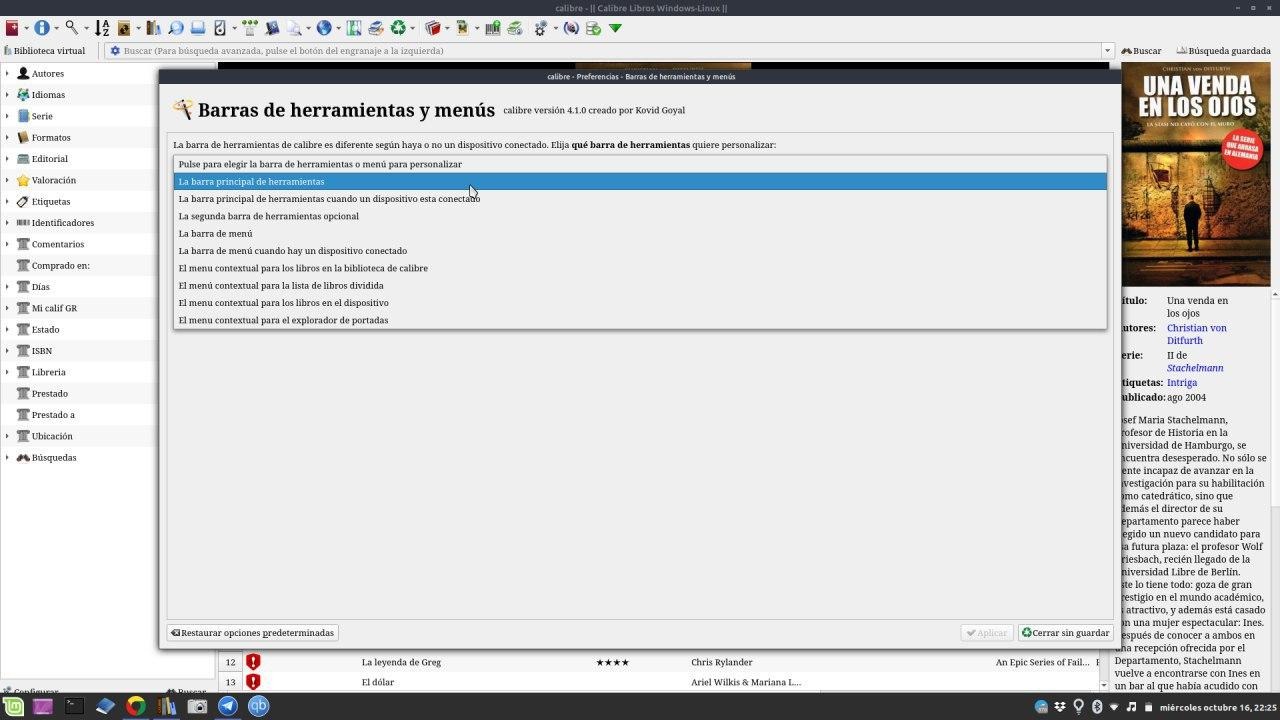
Task: Click the Ubicación item in tag browser
Action: (52, 436)
